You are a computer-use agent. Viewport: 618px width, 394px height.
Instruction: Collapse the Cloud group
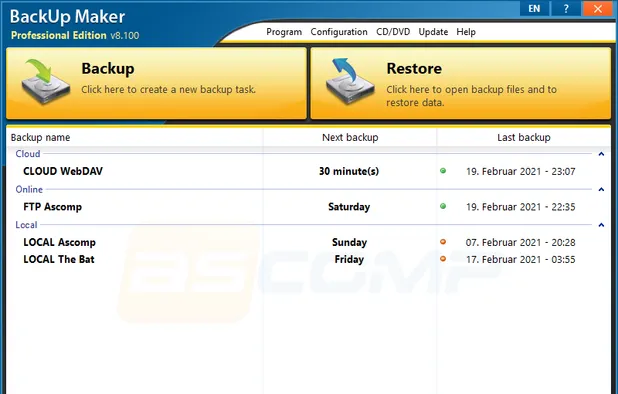[x=601, y=154]
